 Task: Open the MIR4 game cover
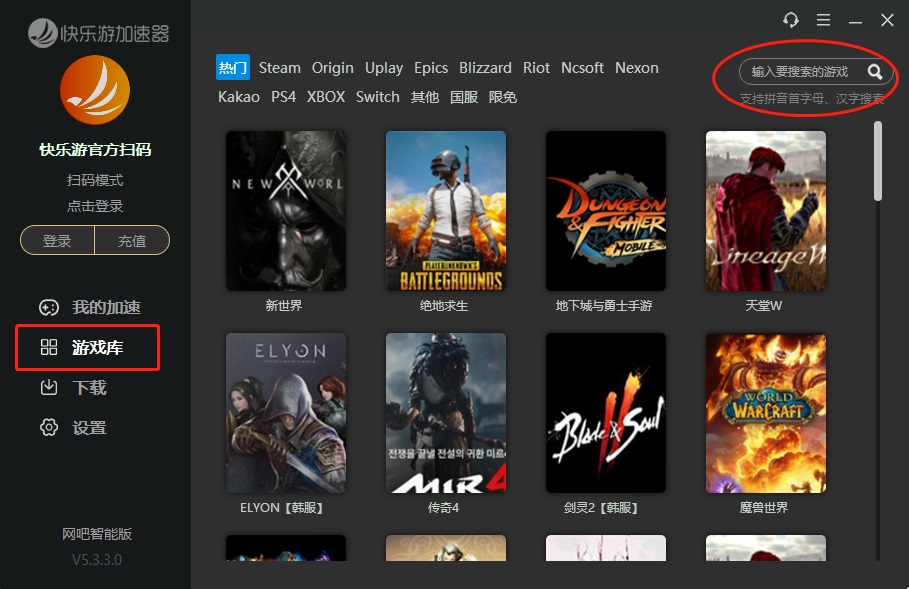446,413
